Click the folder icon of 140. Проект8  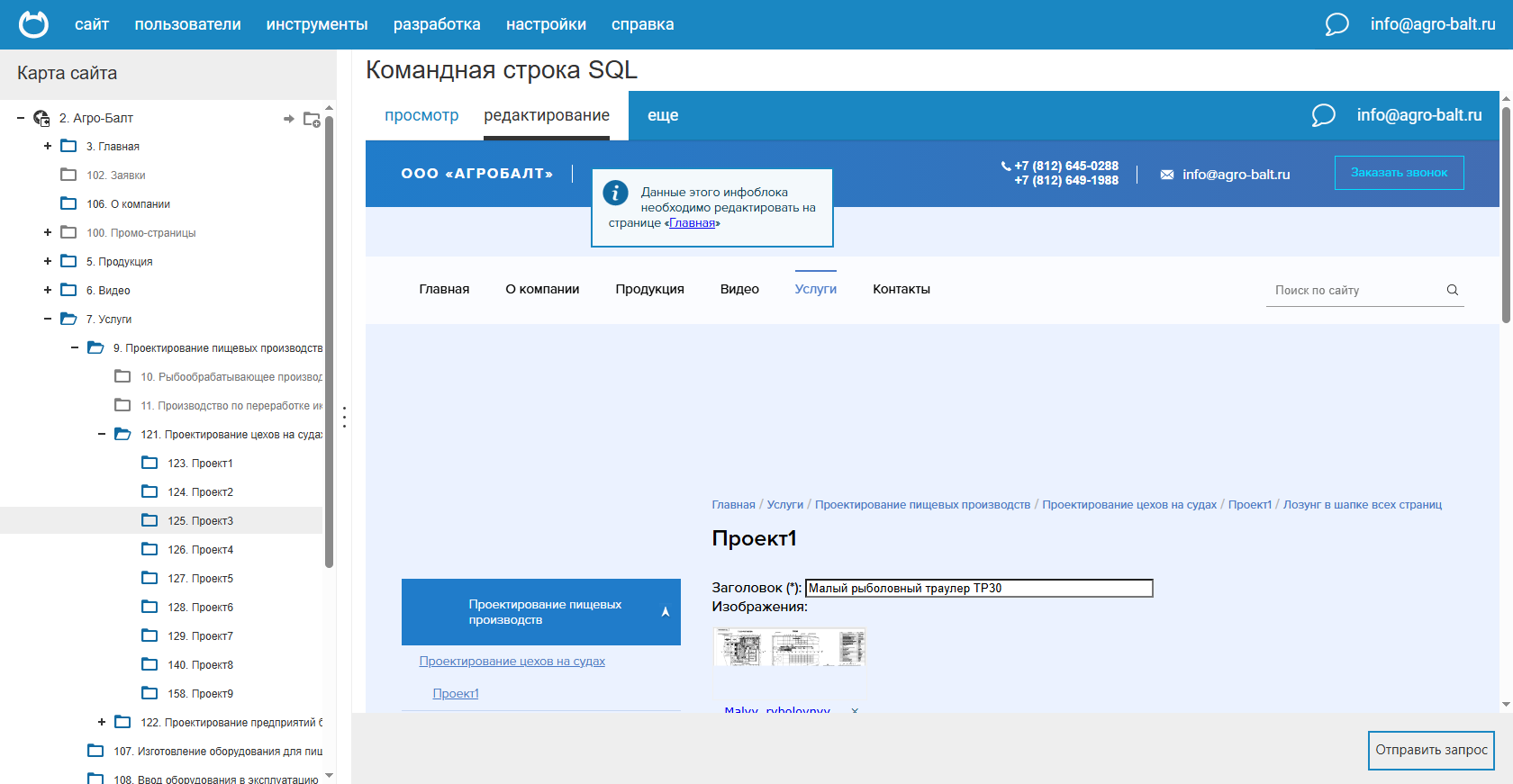(149, 664)
